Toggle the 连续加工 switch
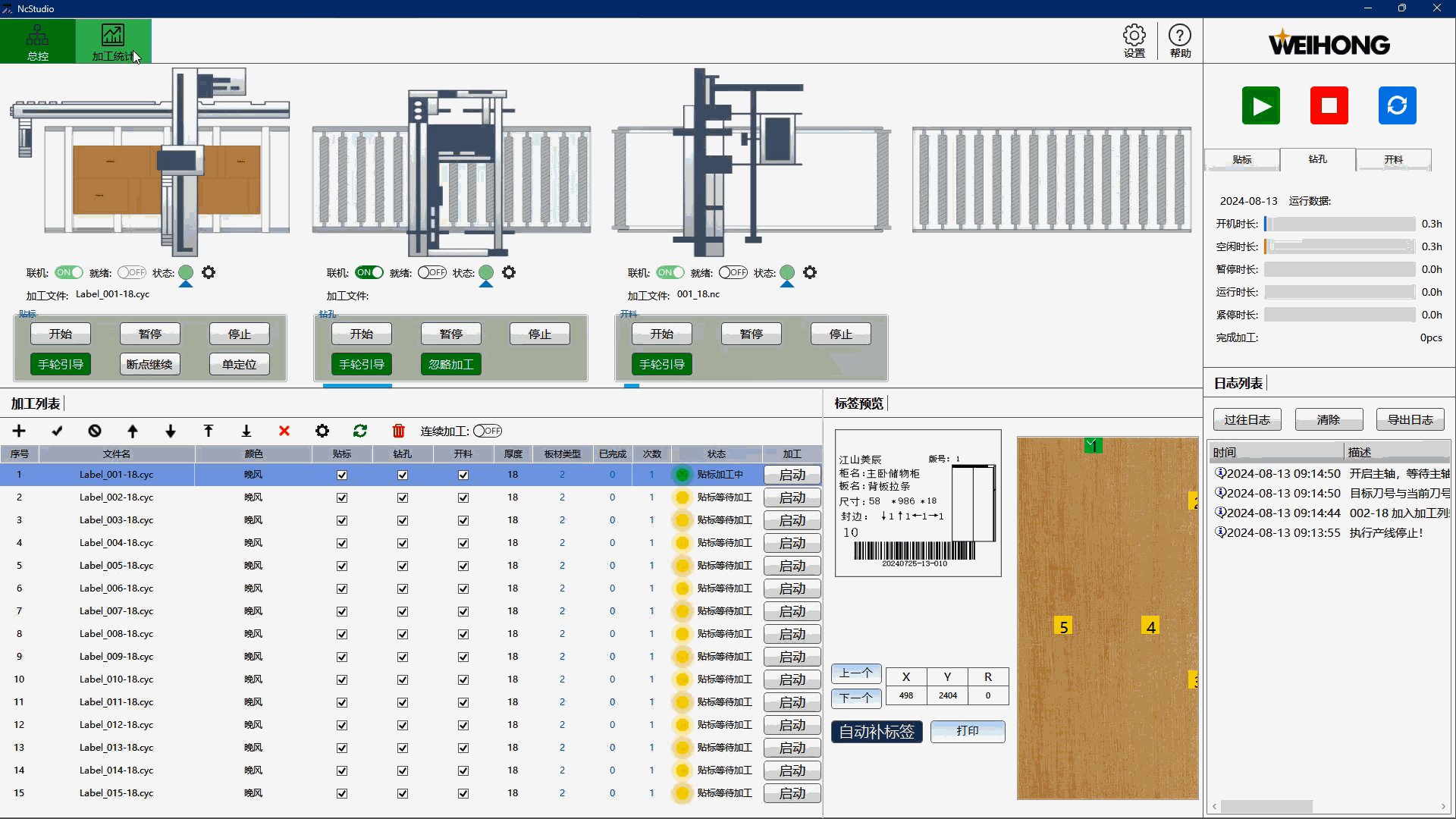This screenshot has height=819, width=1456. click(488, 431)
